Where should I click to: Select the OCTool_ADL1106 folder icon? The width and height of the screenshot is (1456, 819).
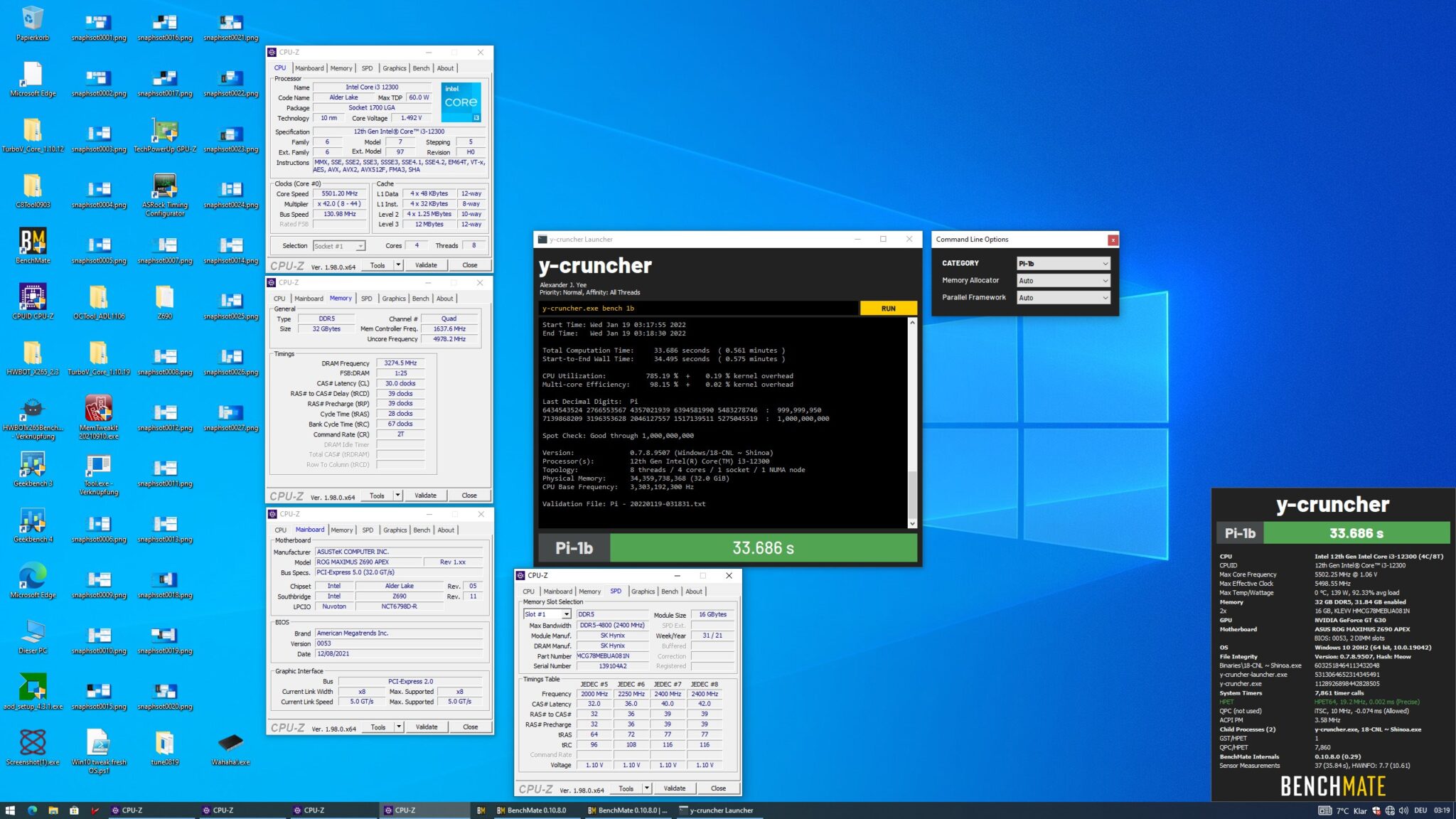point(99,301)
